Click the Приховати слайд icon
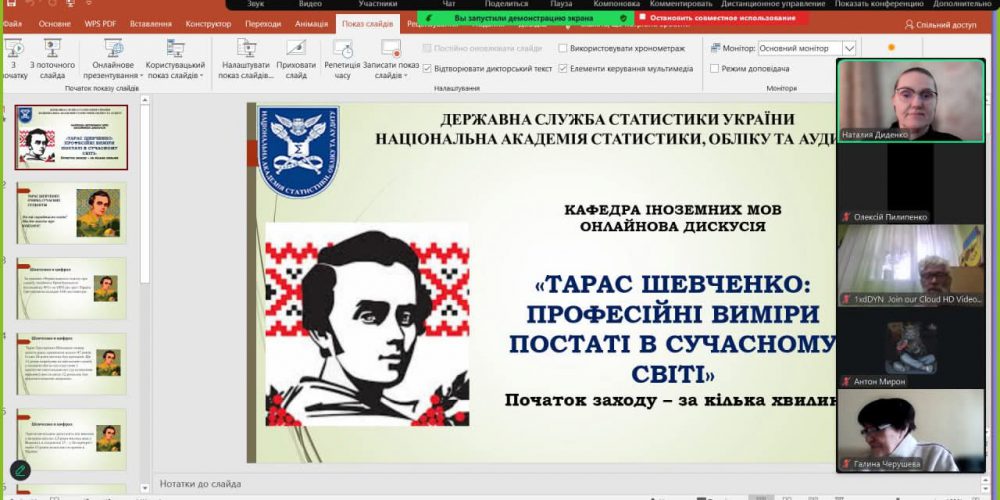1000x500 pixels. point(296,48)
